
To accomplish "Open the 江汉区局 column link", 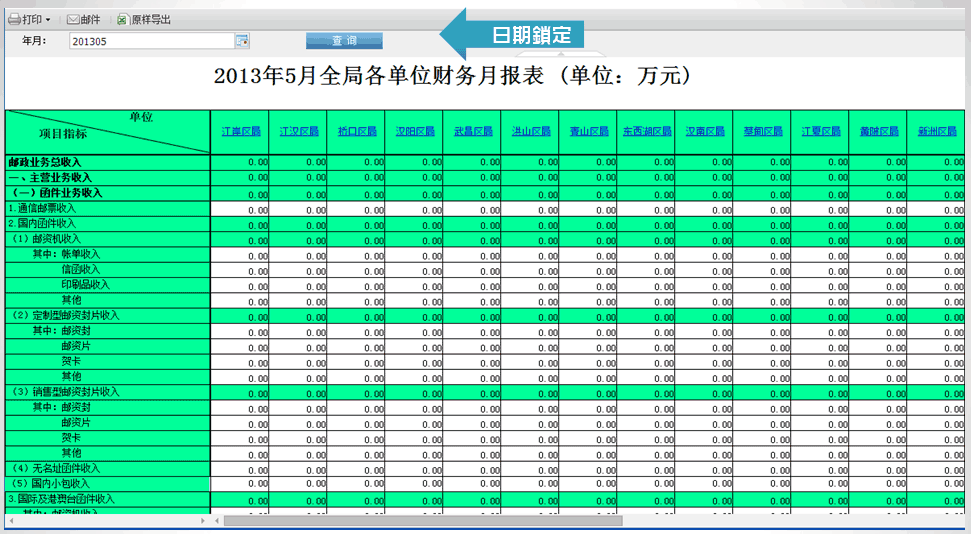I will [x=298, y=131].
